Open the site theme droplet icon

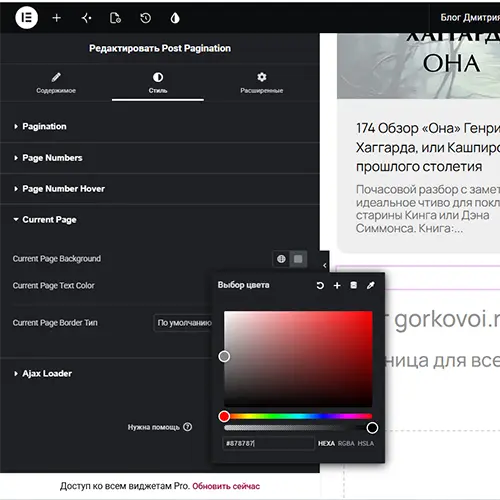tap(175, 18)
